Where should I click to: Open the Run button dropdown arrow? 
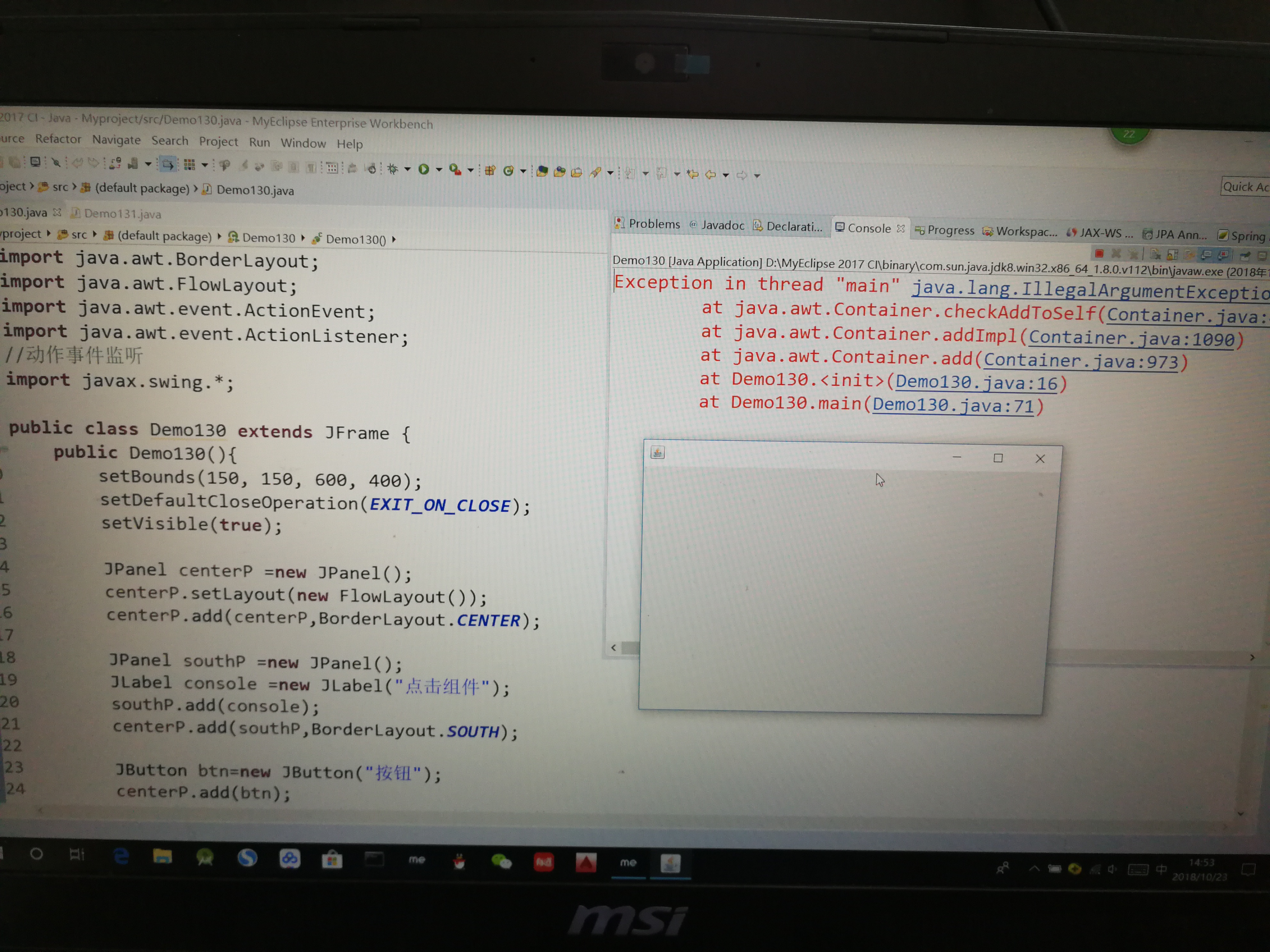pyautogui.click(x=439, y=170)
